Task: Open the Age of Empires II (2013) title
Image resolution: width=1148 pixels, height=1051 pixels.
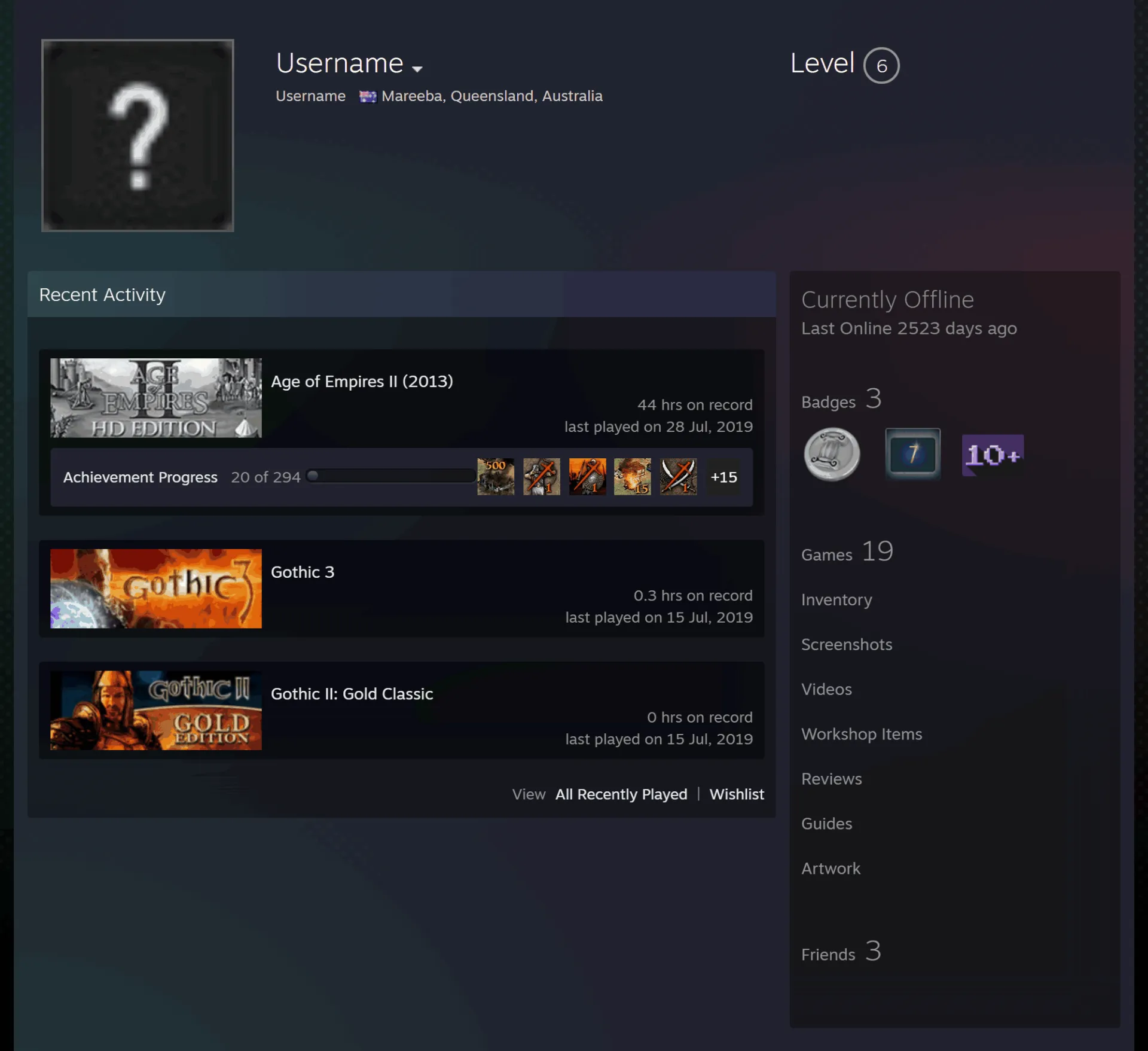Action: pyautogui.click(x=362, y=381)
